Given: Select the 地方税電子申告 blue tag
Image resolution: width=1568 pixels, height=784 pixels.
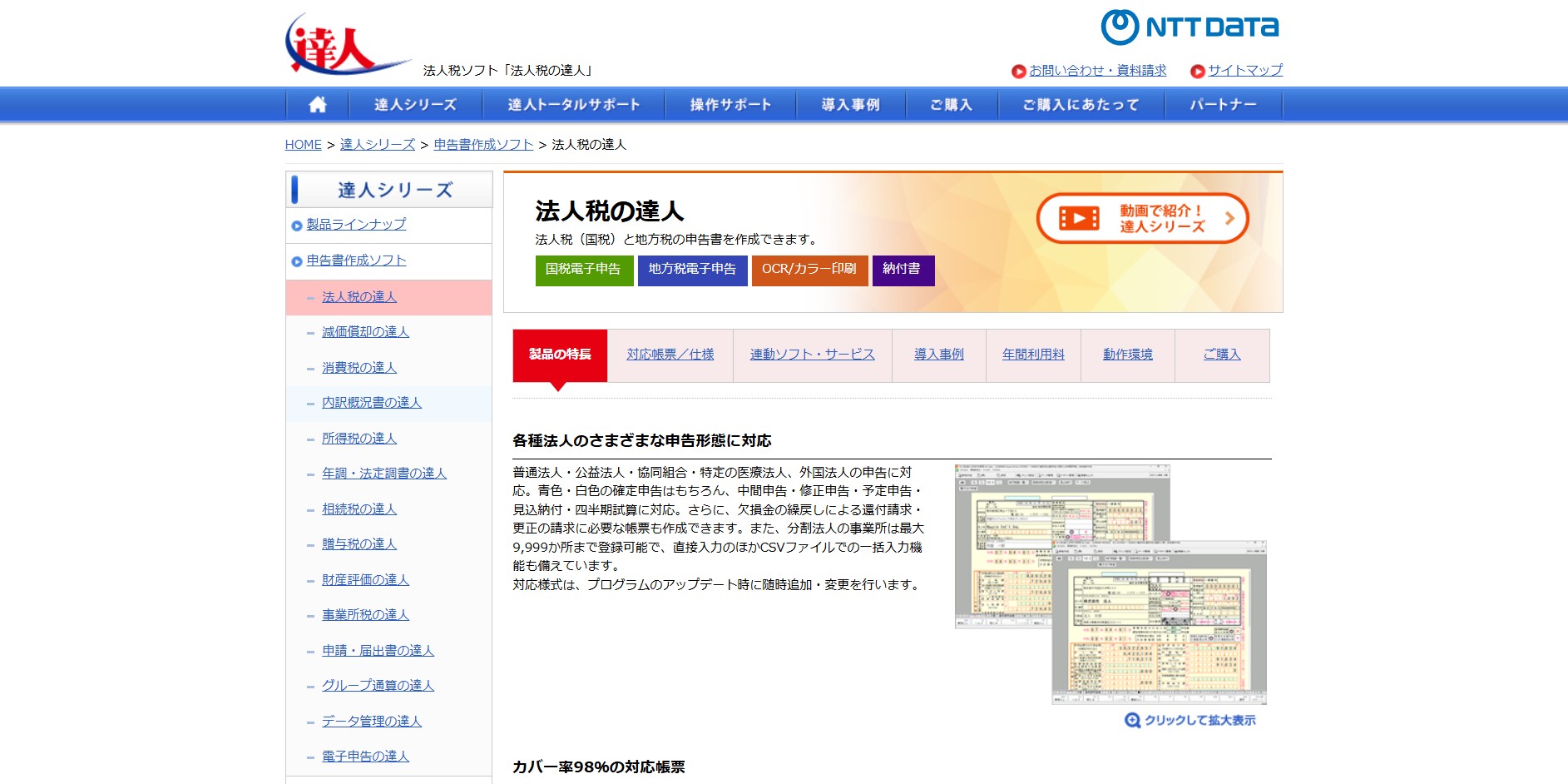Looking at the screenshot, I should tap(692, 270).
